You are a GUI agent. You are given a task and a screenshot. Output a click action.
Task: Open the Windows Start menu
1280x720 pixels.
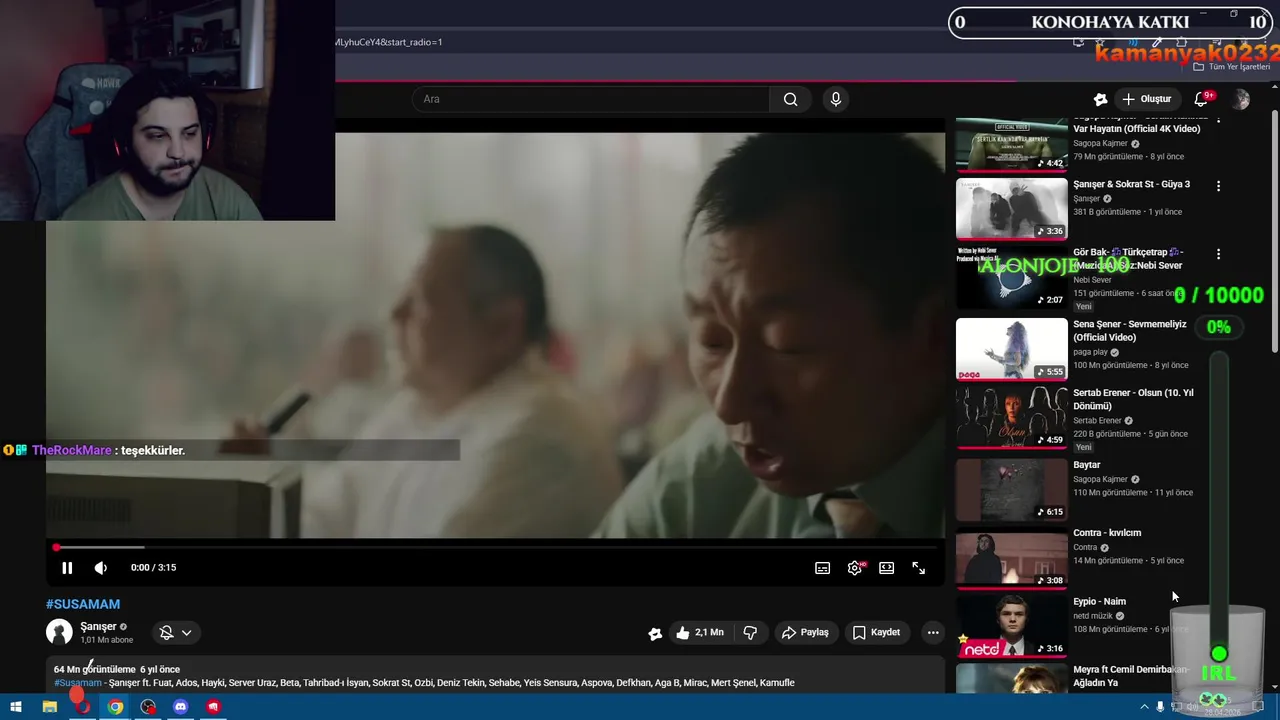tap(16, 707)
